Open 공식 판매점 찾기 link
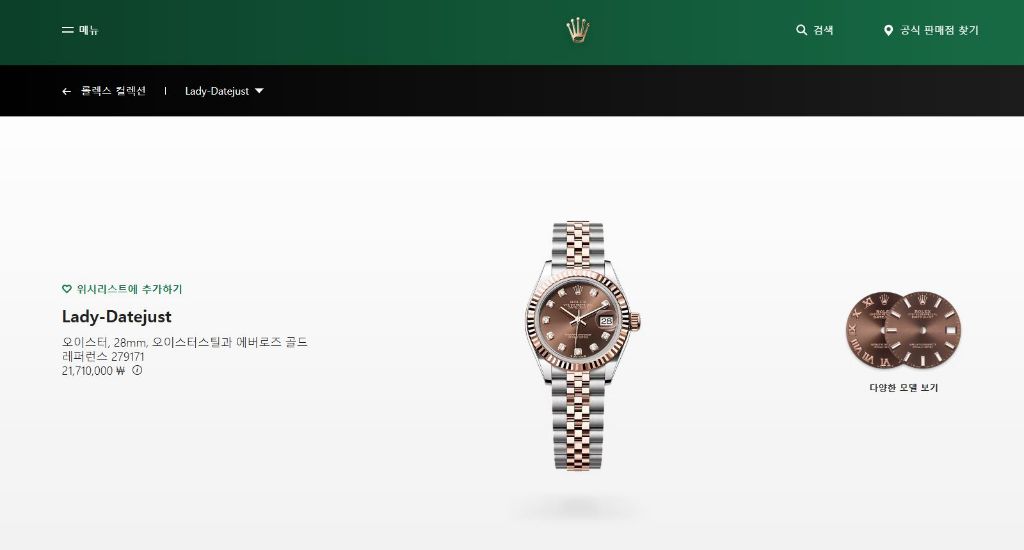The width and height of the screenshot is (1024, 550). [939, 30]
